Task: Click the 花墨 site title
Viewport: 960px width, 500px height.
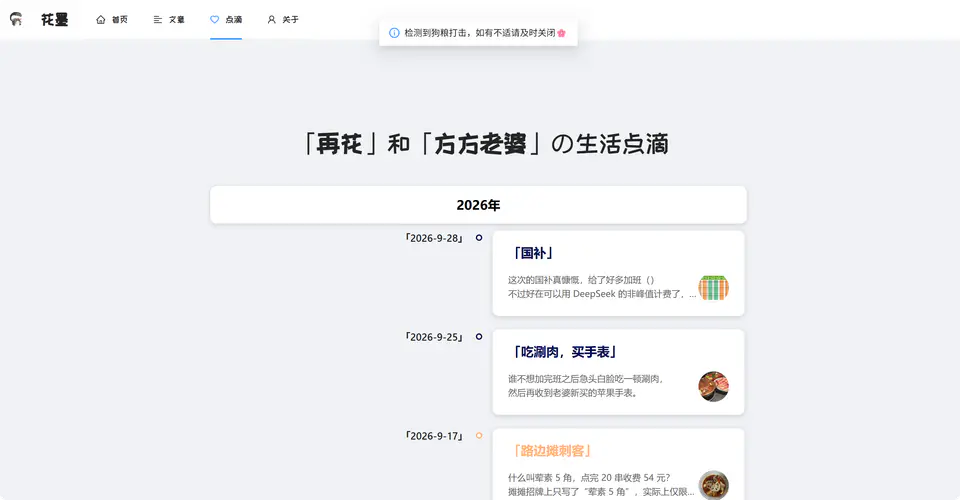Action: point(54,20)
